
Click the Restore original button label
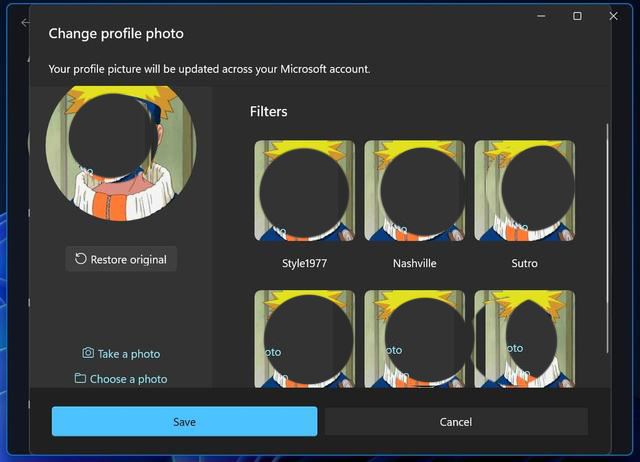[128, 259]
